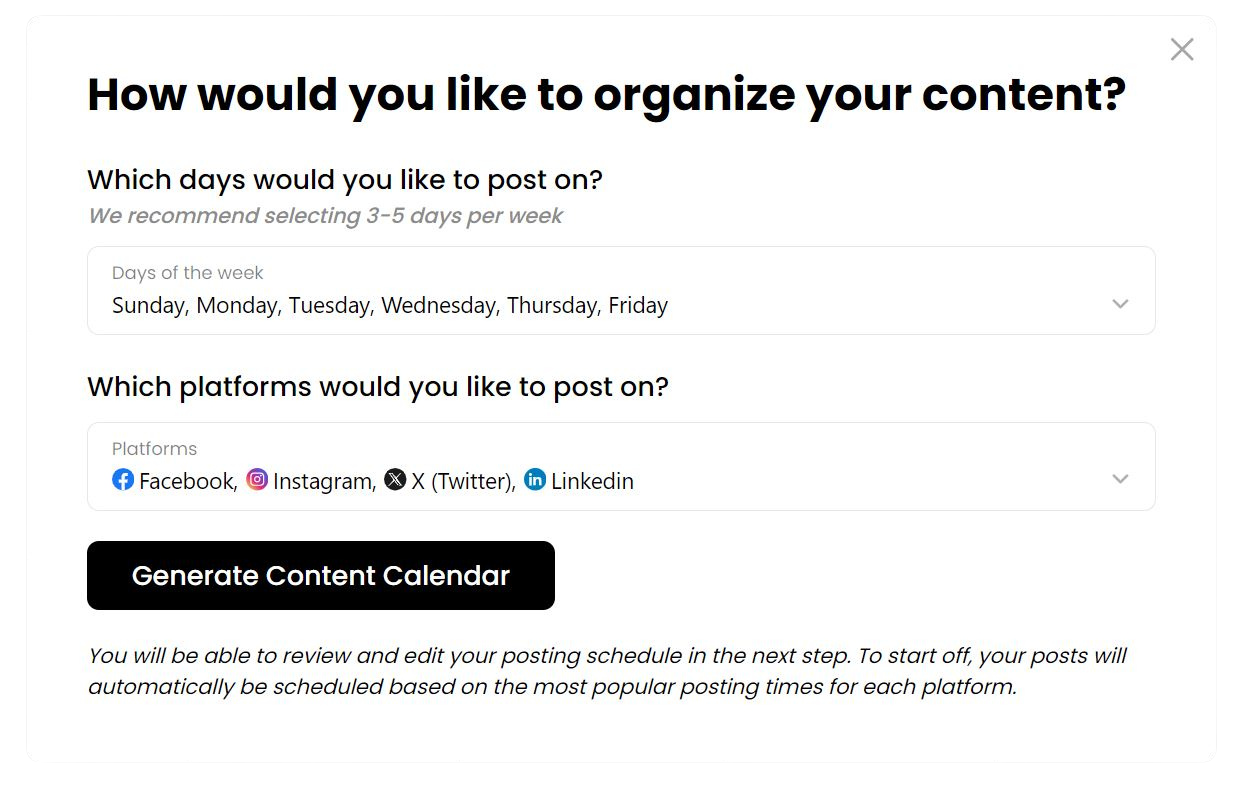
Task: Click the 'Days of the week' field label
Action: [188, 273]
